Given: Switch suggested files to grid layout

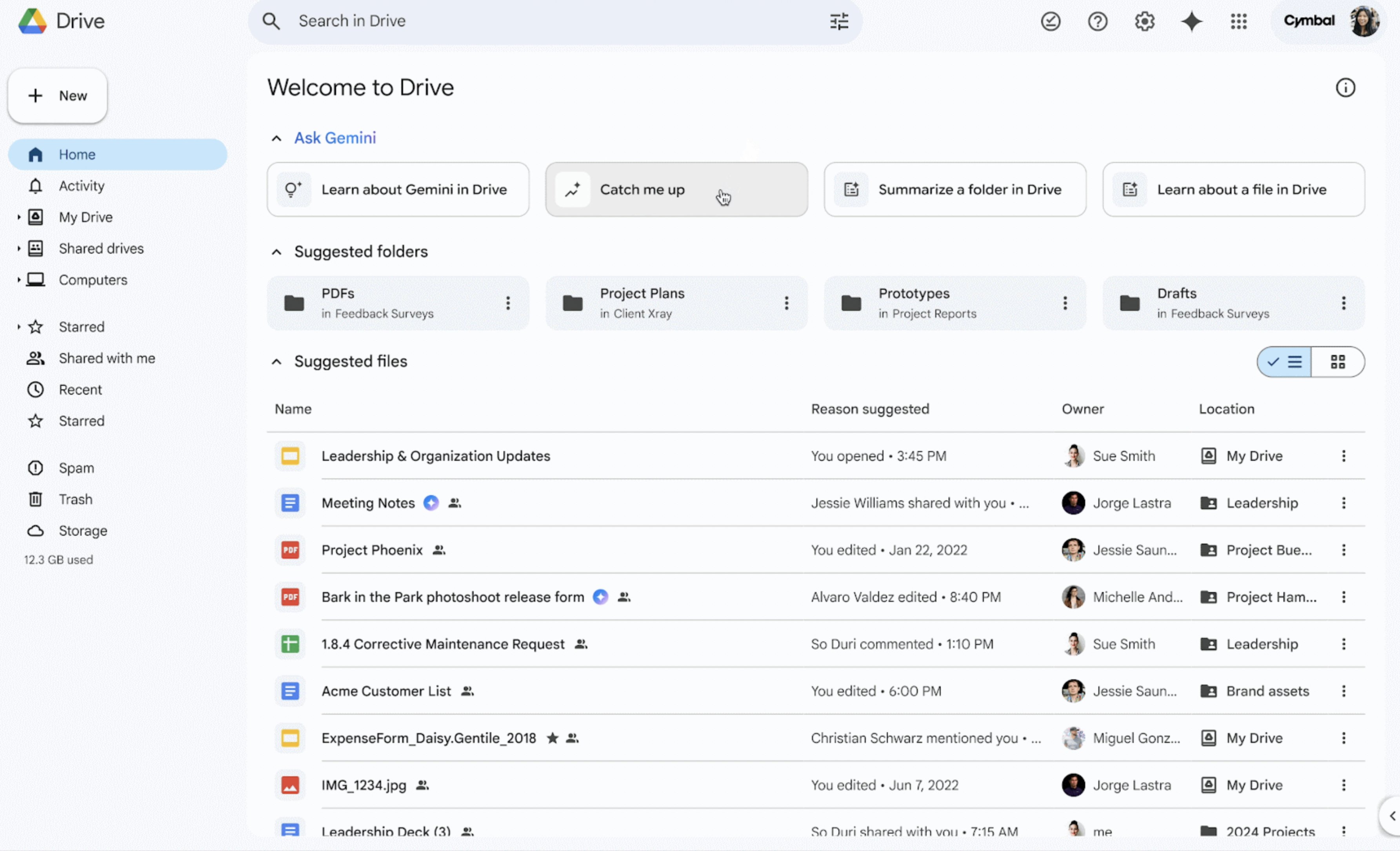Looking at the screenshot, I should point(1338,362).
